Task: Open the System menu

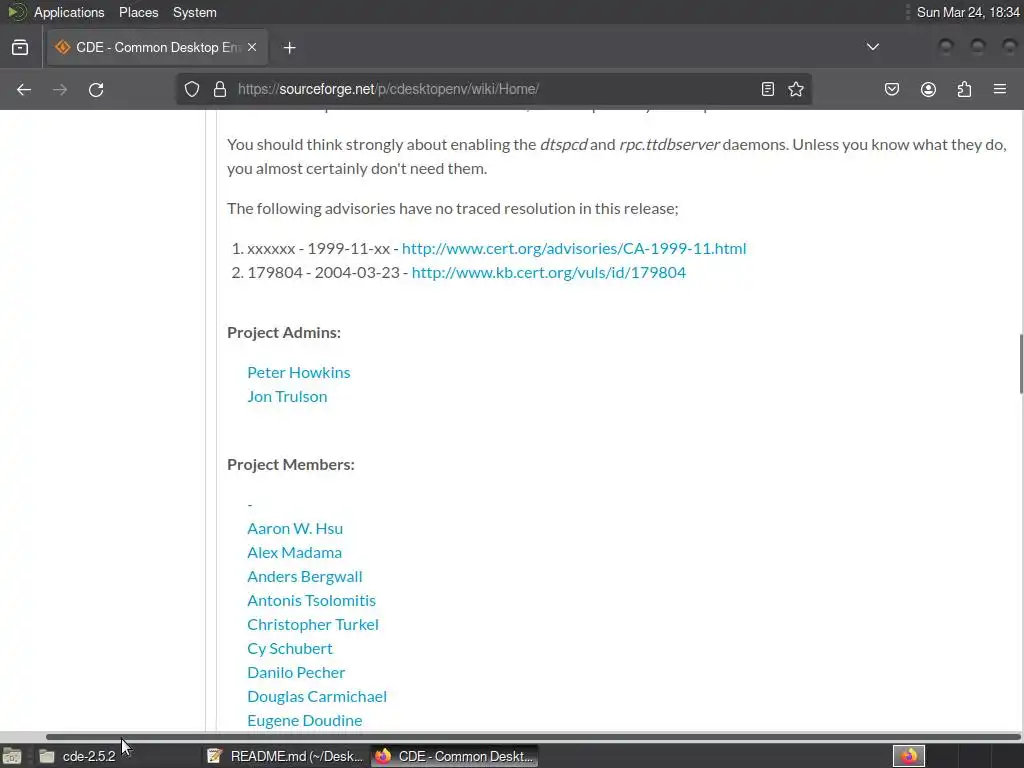Action: point(195,12)
